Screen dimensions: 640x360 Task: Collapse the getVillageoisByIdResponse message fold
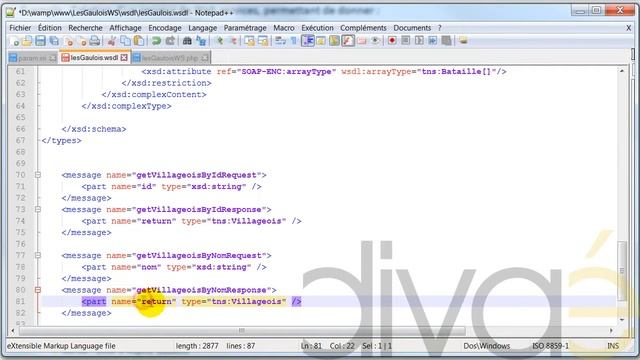(38, 209)
